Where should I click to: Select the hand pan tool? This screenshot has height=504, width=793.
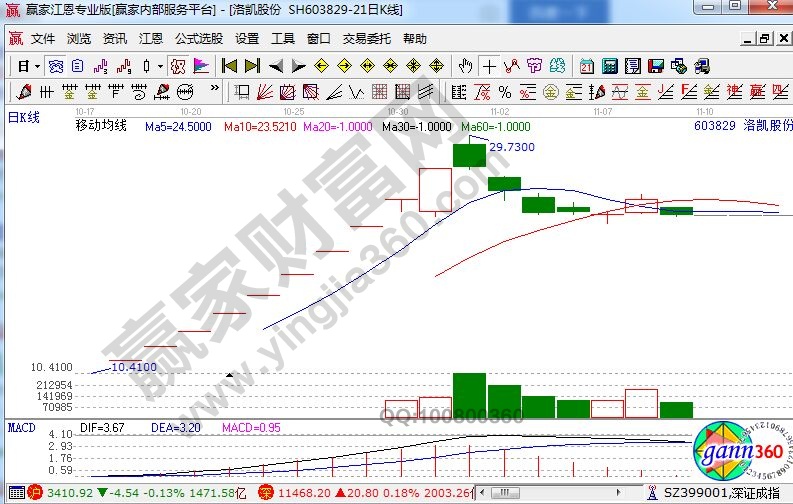465,66
